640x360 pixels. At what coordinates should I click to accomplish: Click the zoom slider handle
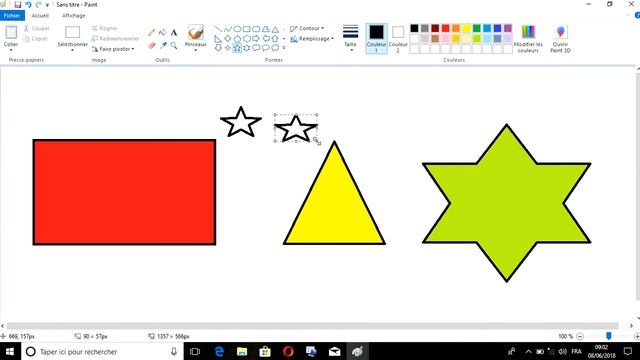tap(609, 336)
